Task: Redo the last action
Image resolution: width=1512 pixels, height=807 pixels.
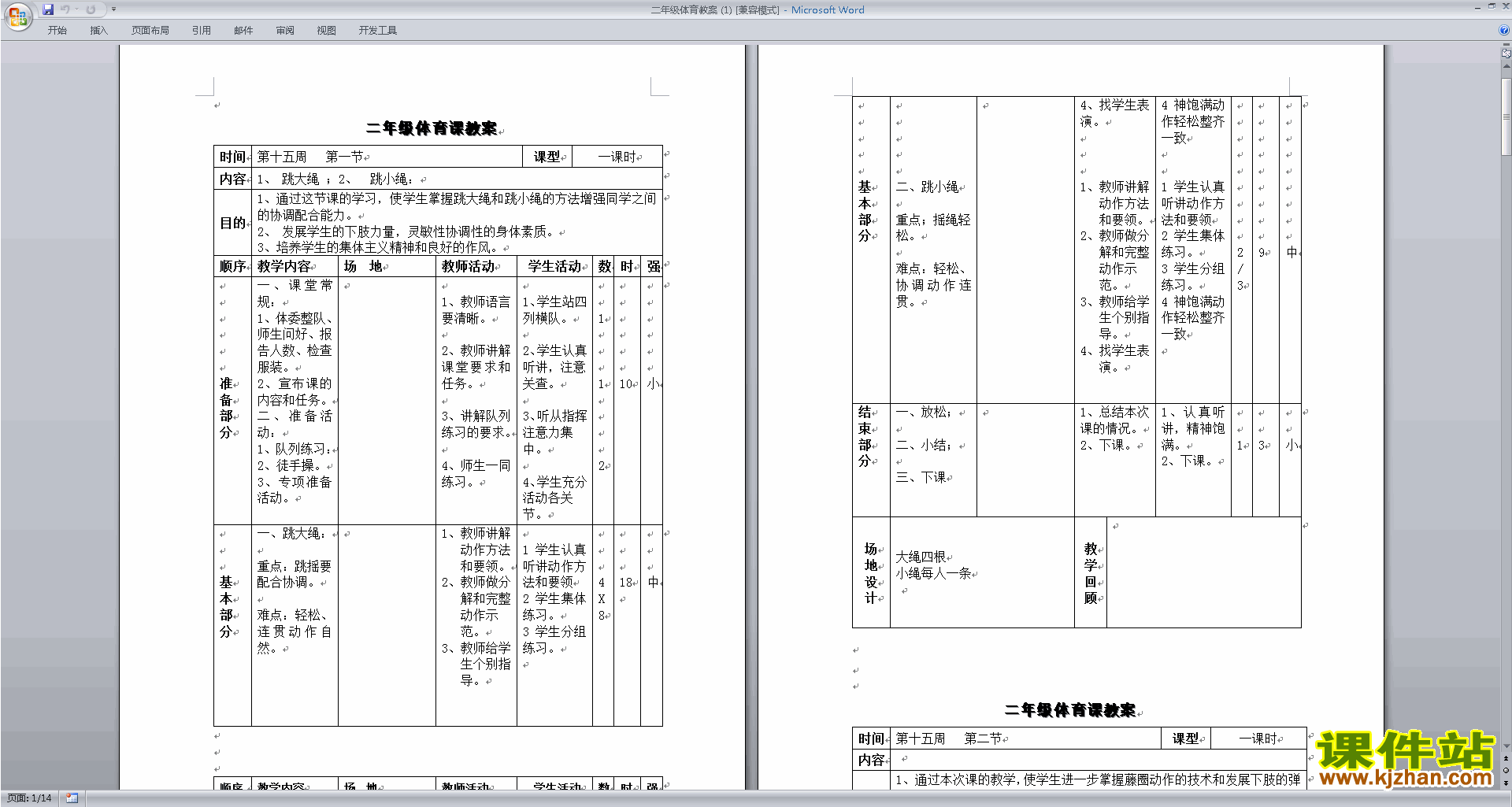Action: click(91, 9)
